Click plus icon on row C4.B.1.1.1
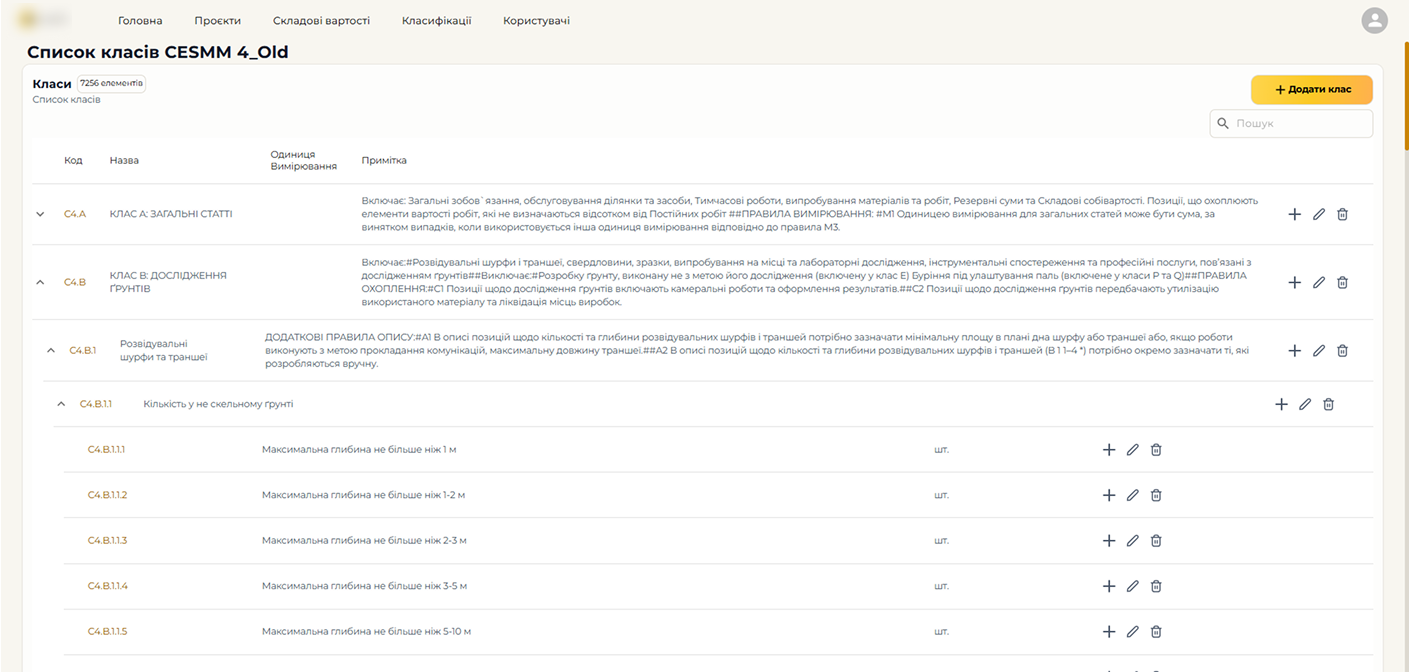Viewport: 1410px width, 672px height. coord(1108,450)
